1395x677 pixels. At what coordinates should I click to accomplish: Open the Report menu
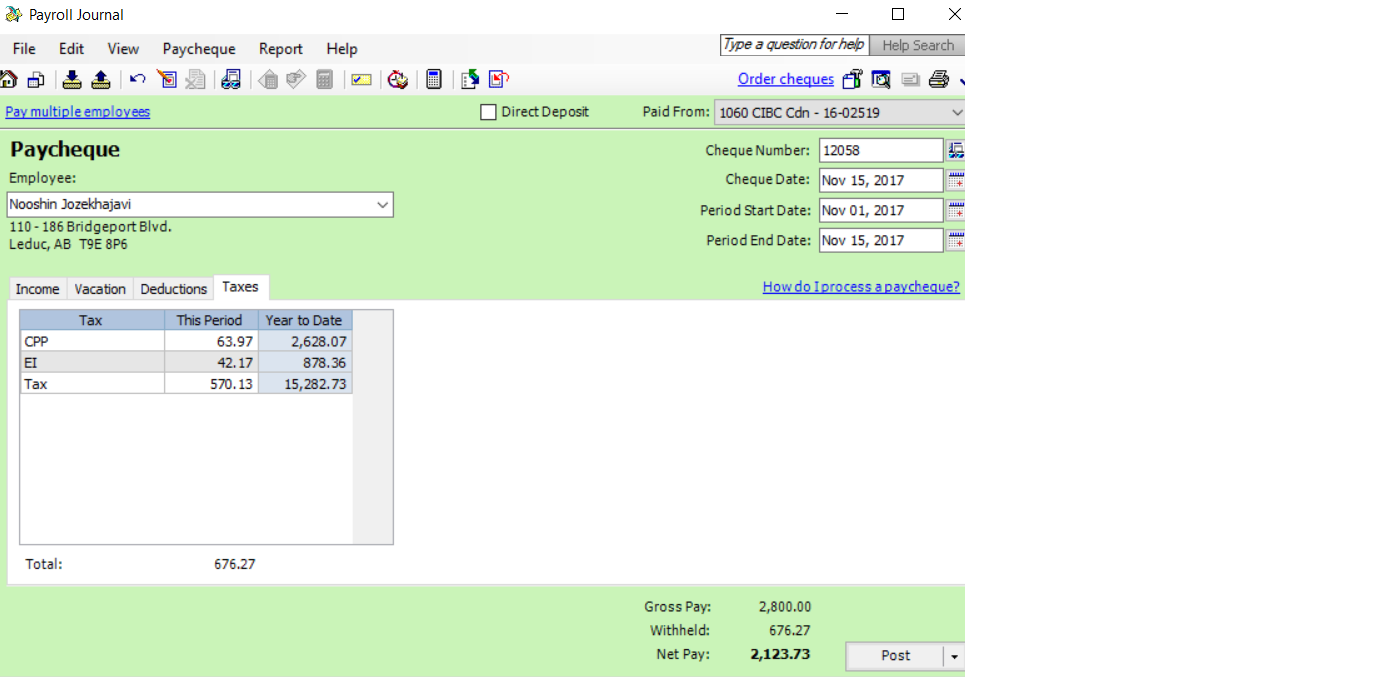pos(280,49)
